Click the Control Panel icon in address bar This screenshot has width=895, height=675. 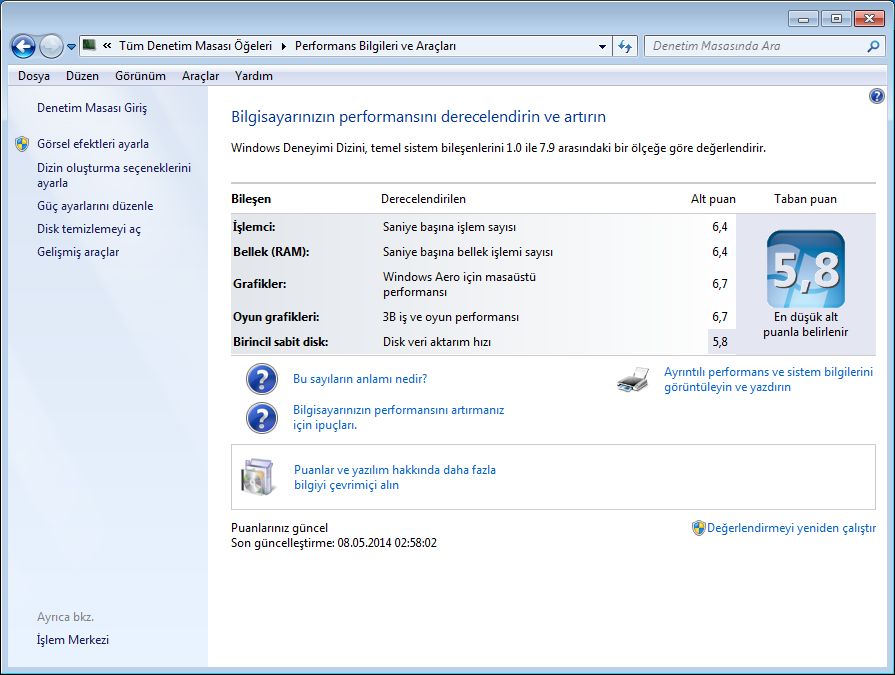tap(89, 45)
